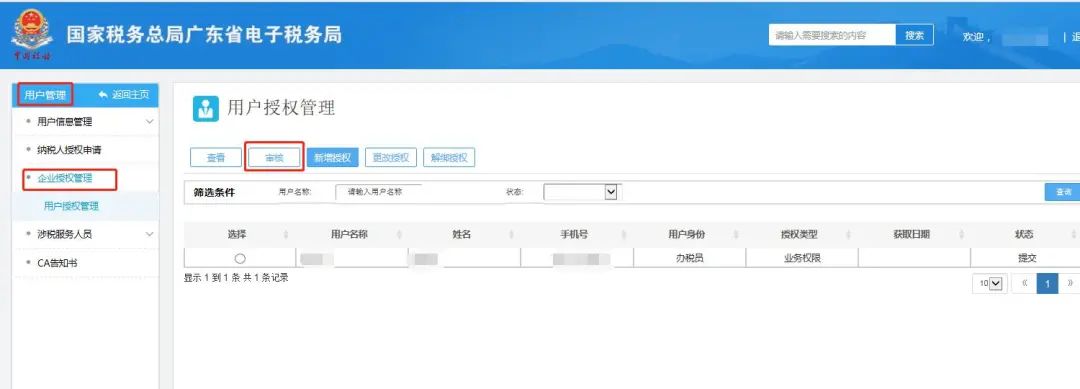The image size is (1080, 389).
Task: Click the 查看 button
Action: coord(216,158)
